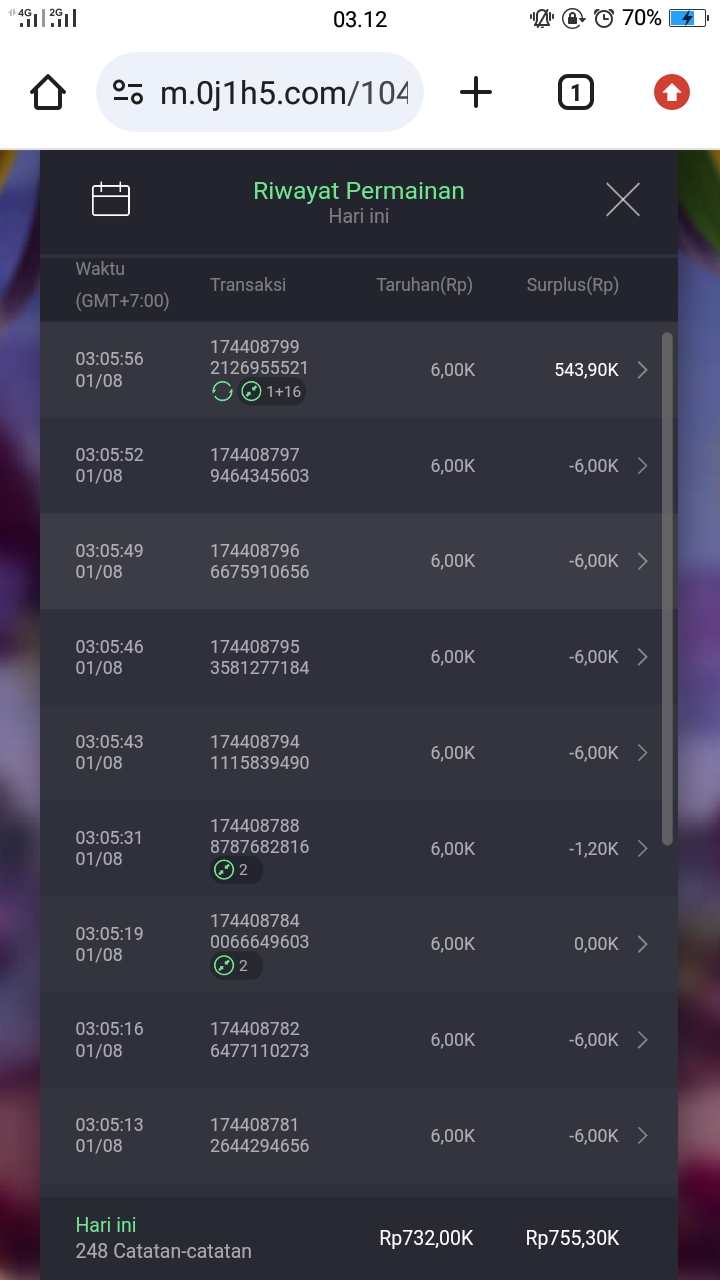
Task: Tap the red browser update arrow icon
Action: coord(672,94)
